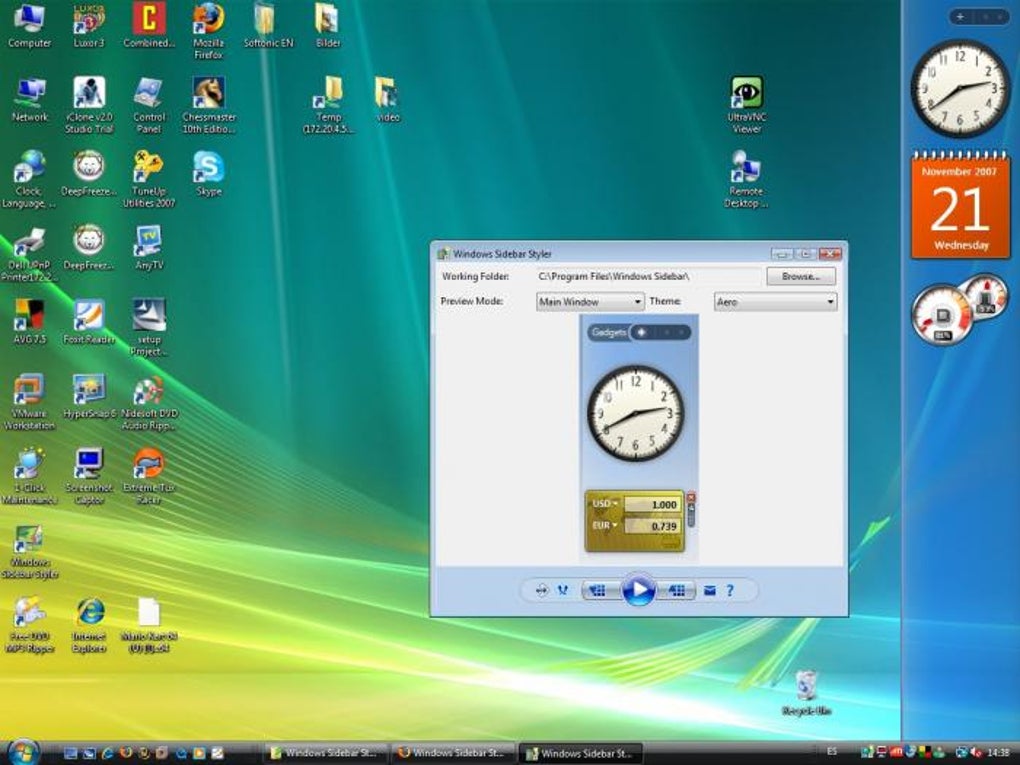Viewport: 1020px width, 765px height.
Task: Click the icon between the arrow and play group
Action: (563, 591)
